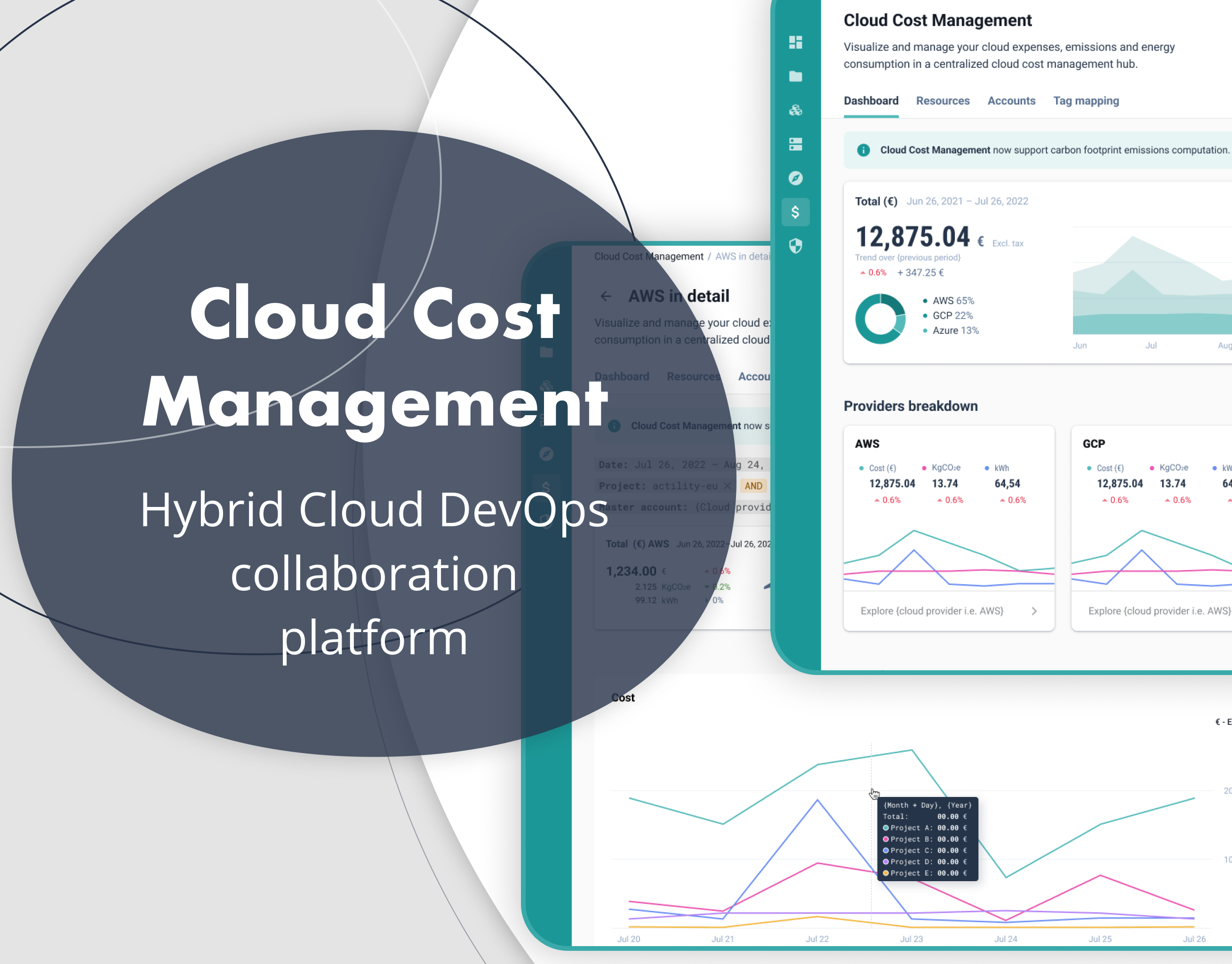Open Resources tab in AWS detail window
Viewport: 1232px width, 964px height.
coord(693,377)
